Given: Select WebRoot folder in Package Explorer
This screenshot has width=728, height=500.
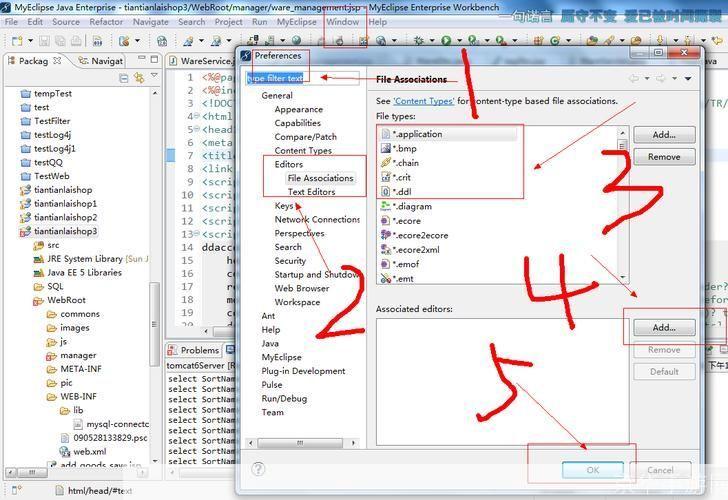Looking at the screenshot, I should click(59, 300).
